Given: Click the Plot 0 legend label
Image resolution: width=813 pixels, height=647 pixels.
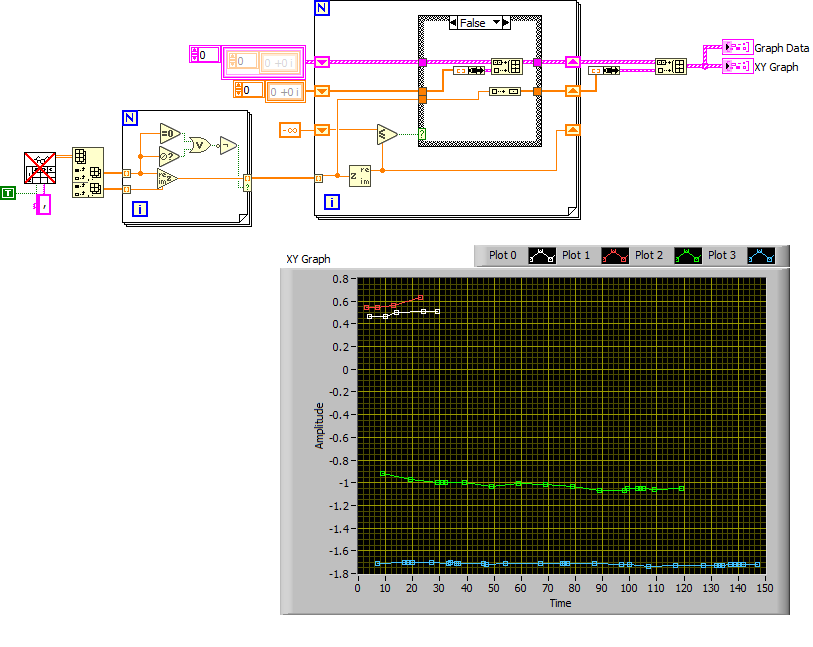Looking at the screenshot, I should [x=502, y=255].
